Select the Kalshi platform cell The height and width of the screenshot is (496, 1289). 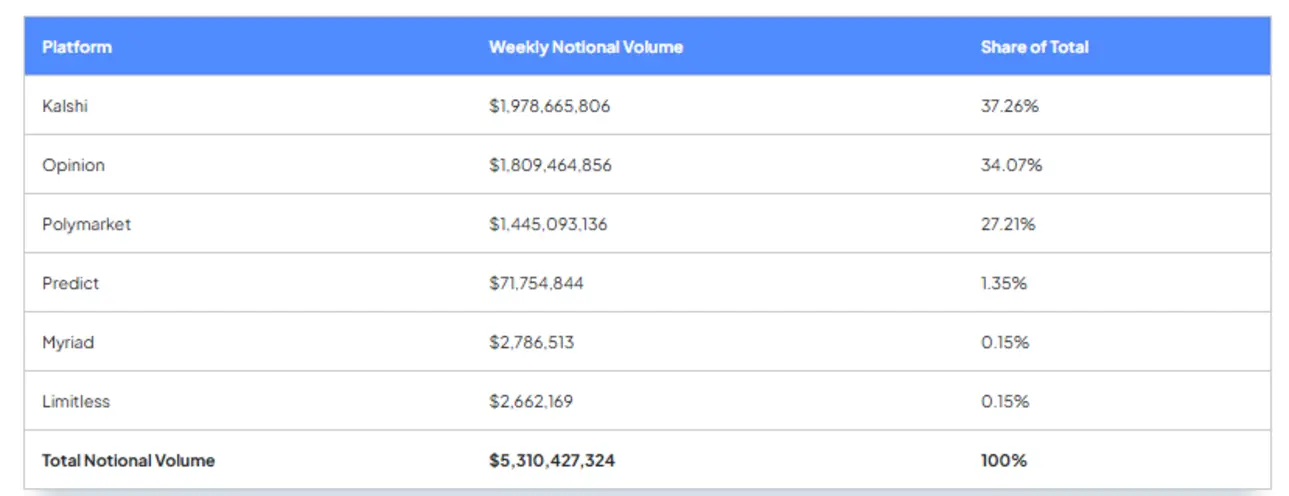(x=65, y=106)
